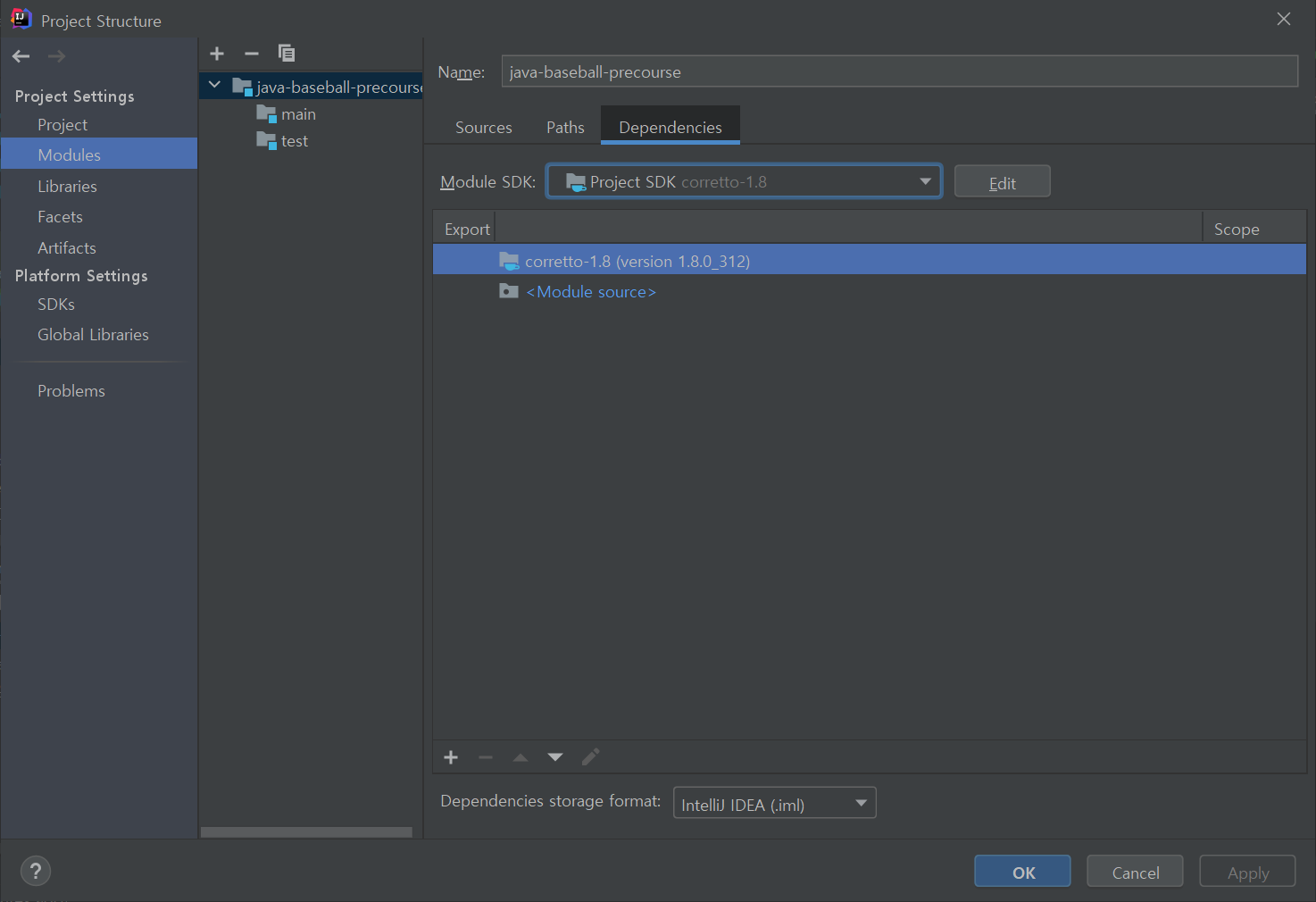Open the Problems section
This screenshot has height=902, width=1316.
pyautogui.click(x=71, y=391)
